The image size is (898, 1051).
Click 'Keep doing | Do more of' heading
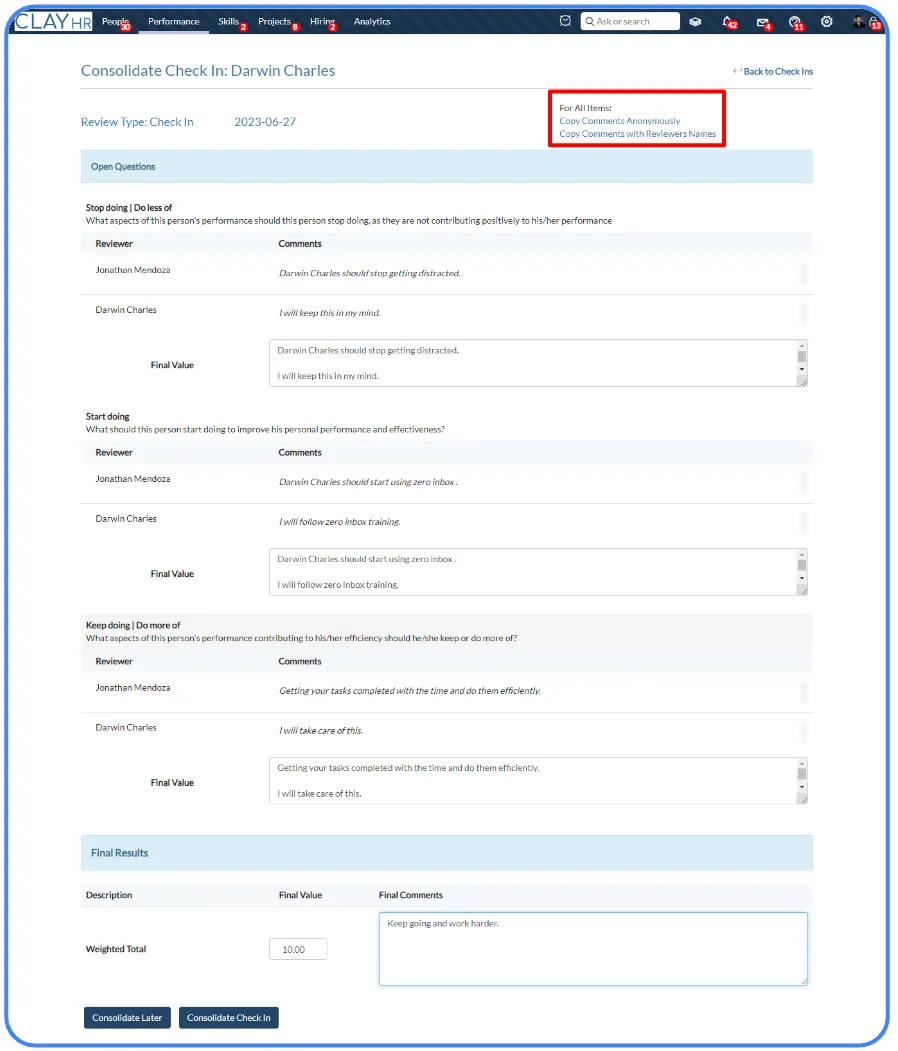point(133,625)
